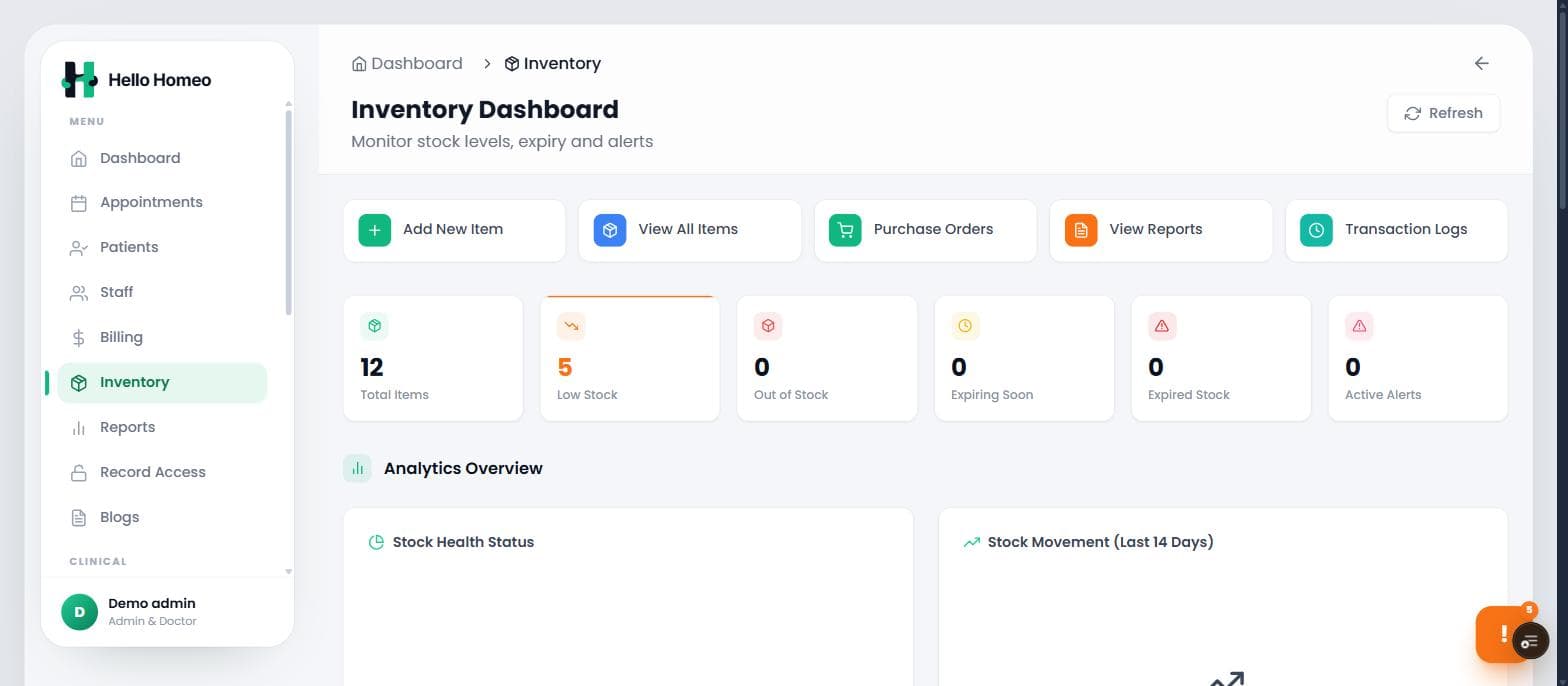This screenshot has height=686, width=1568.
Task: Click the breadcrumb Dashboard home icon
Action: (359, 64)
